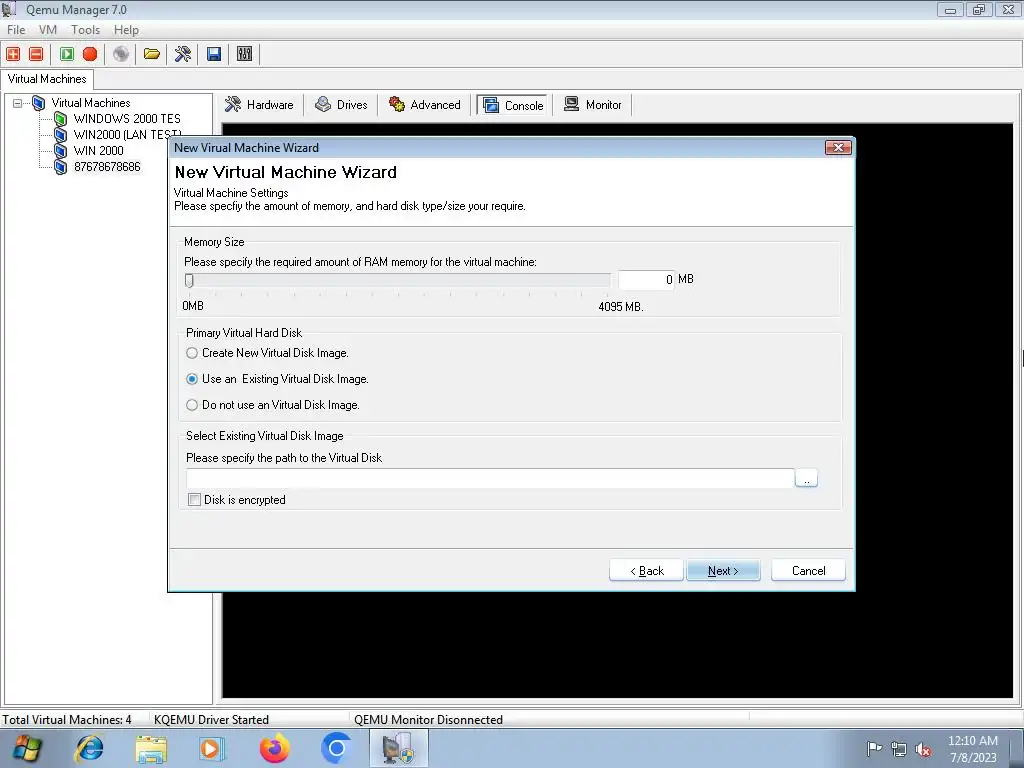This screenshot has height=768, width=1024.
Task: Click 'KQEMU Driver Started' status text
Action: pos(212,720)
